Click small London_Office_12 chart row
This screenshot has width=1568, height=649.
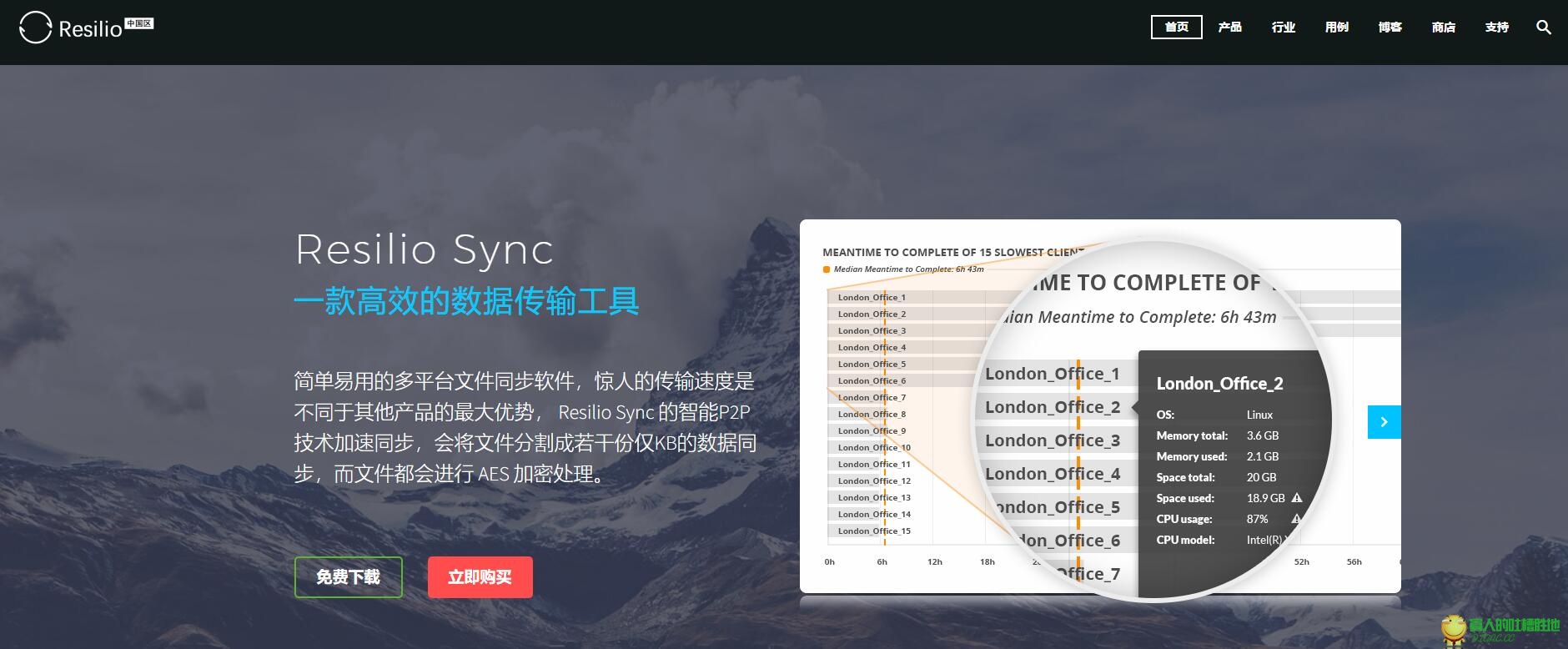pos(874,481)
